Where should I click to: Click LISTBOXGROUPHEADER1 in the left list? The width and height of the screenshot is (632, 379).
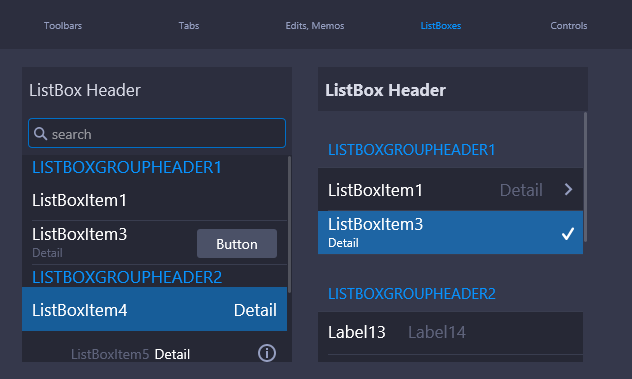coord(127,167)
